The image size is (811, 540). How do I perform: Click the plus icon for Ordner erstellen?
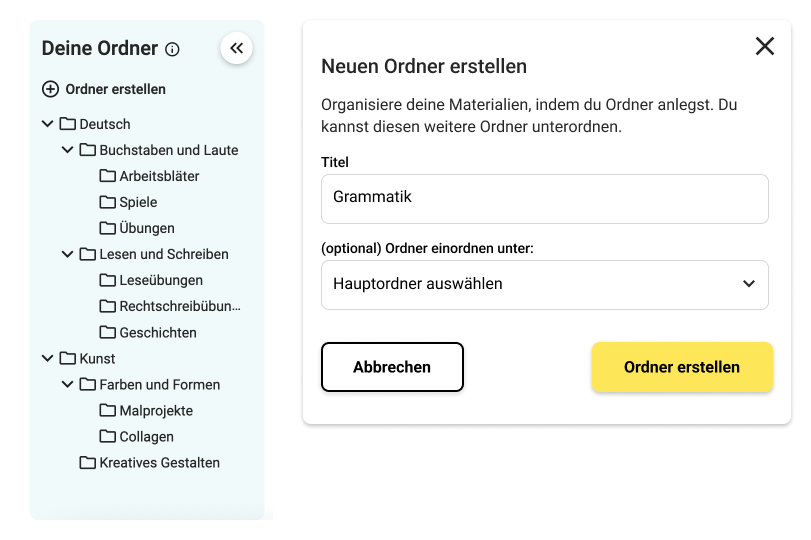coord(50,89)
